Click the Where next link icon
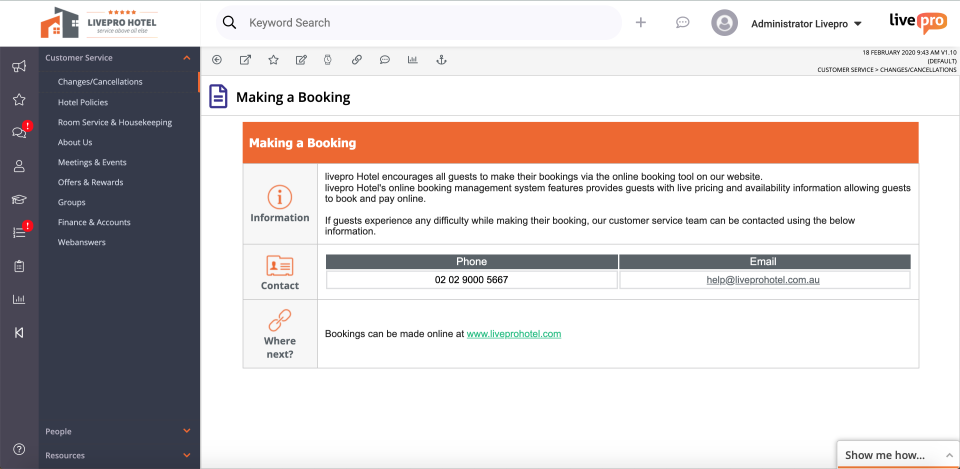This screenshot has height=469, width=960. tap(280, 320)
